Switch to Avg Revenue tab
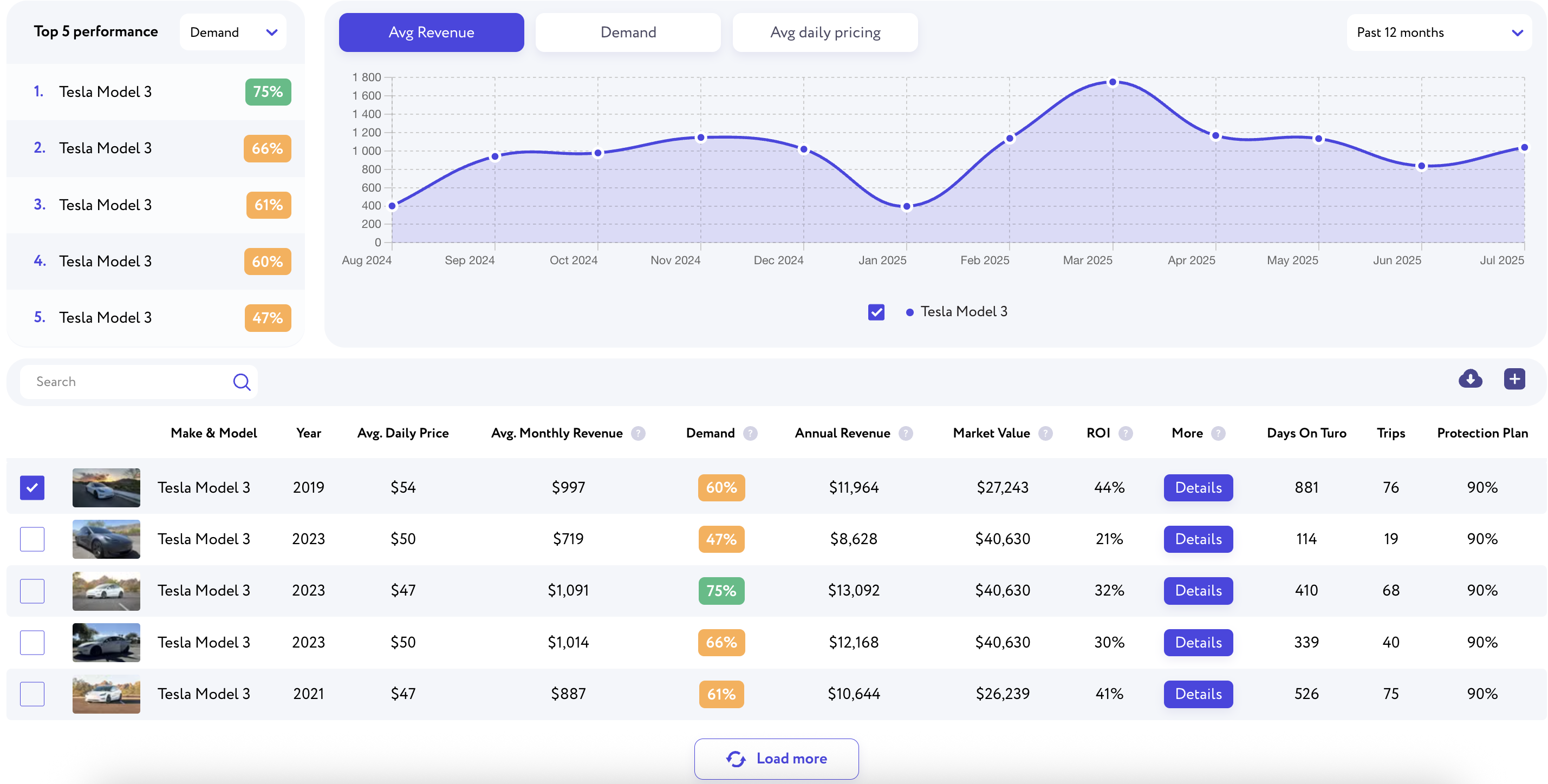1548x784 pixels. coord(432,32)
